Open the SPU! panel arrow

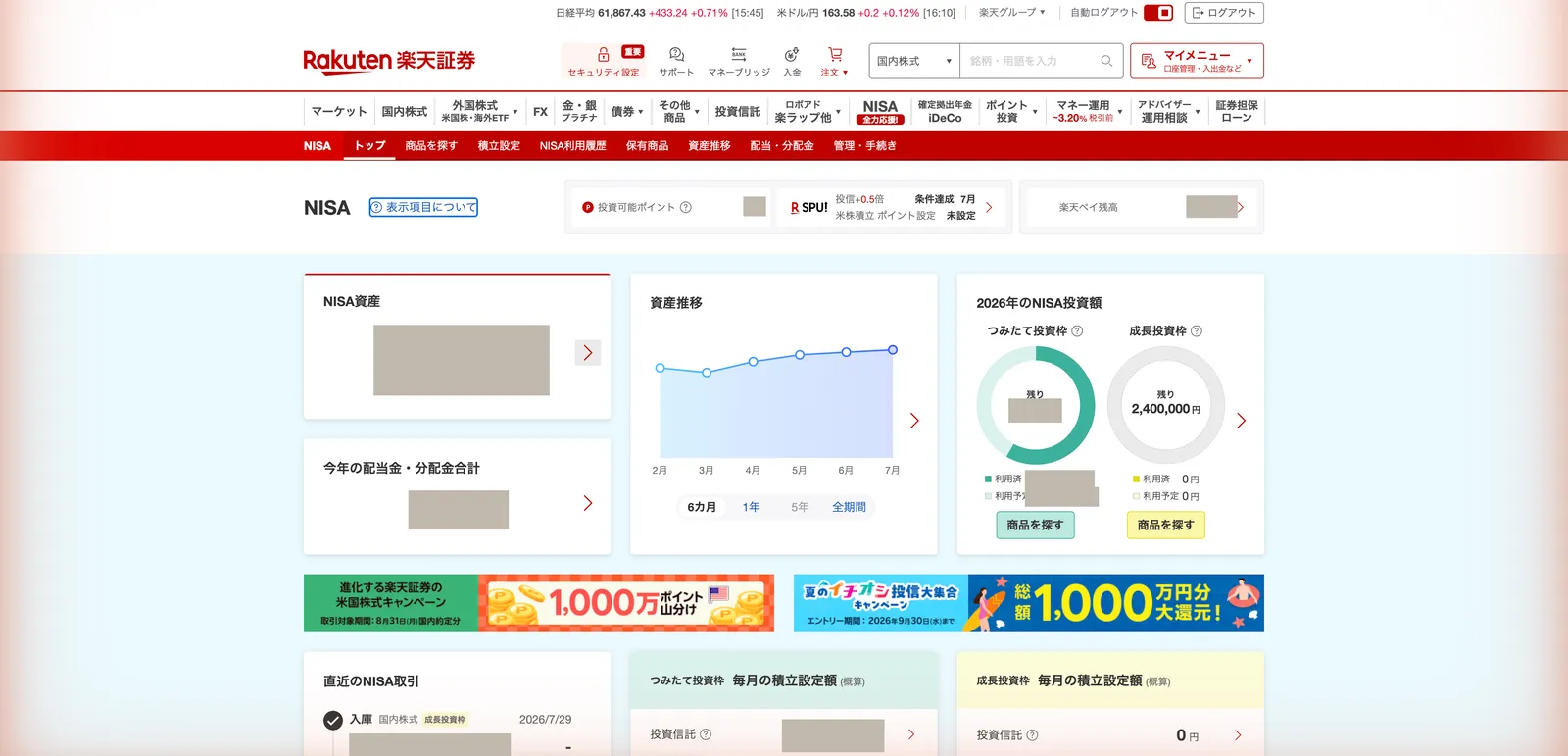click(989, 207)
